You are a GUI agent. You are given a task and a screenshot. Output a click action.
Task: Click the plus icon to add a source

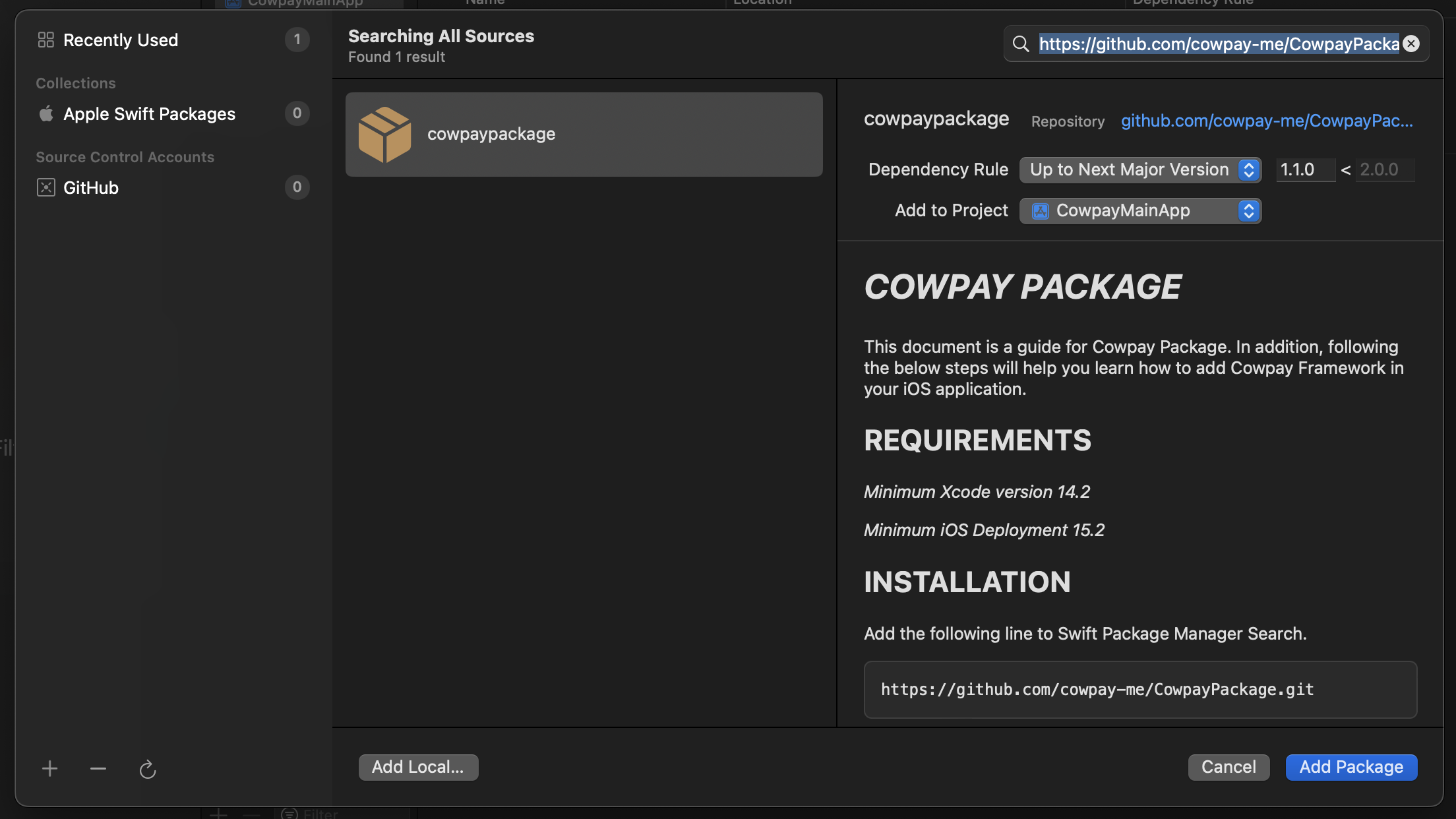pos(49,769)
